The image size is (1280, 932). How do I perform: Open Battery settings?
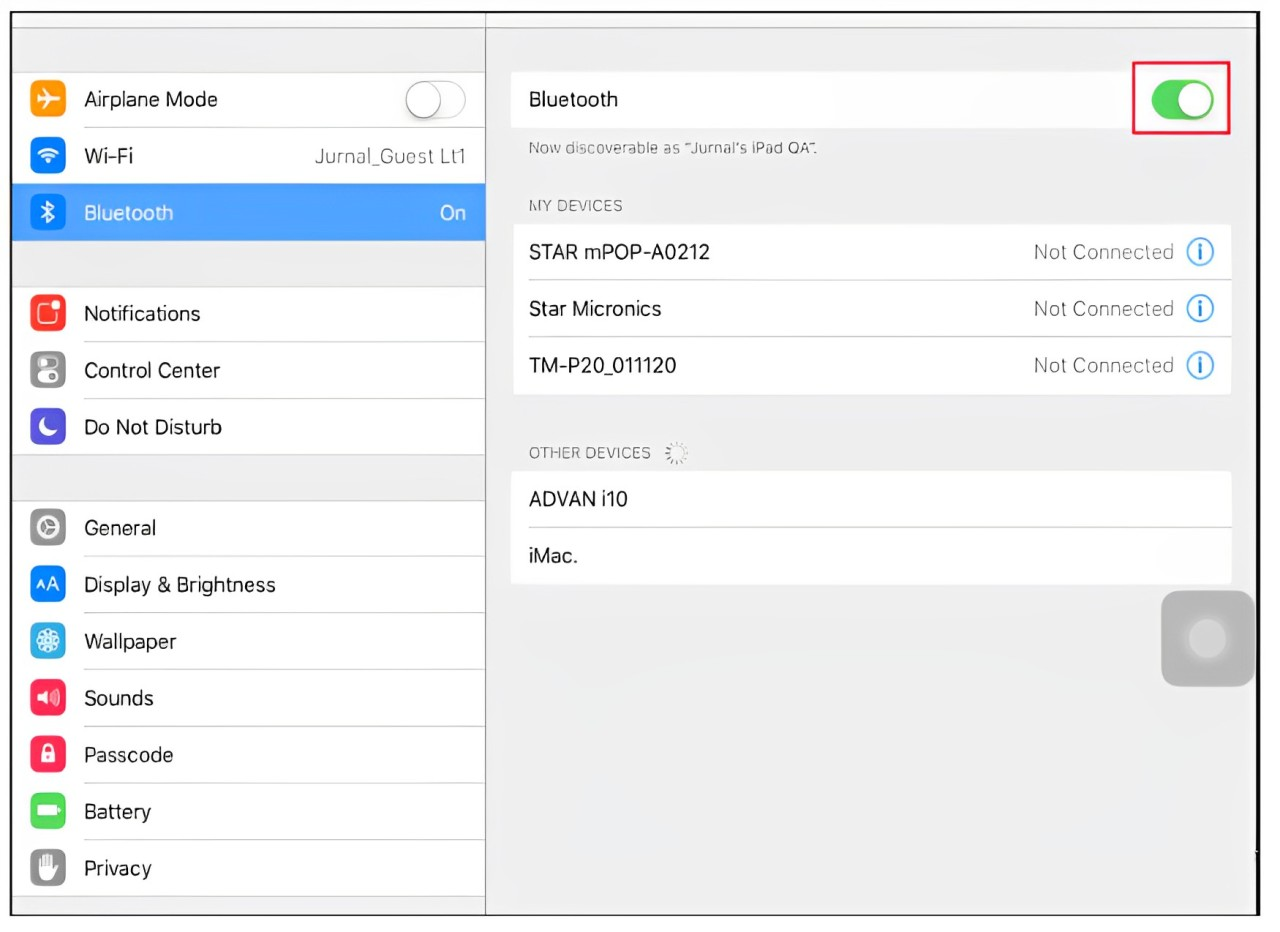(x=248, y=811)
